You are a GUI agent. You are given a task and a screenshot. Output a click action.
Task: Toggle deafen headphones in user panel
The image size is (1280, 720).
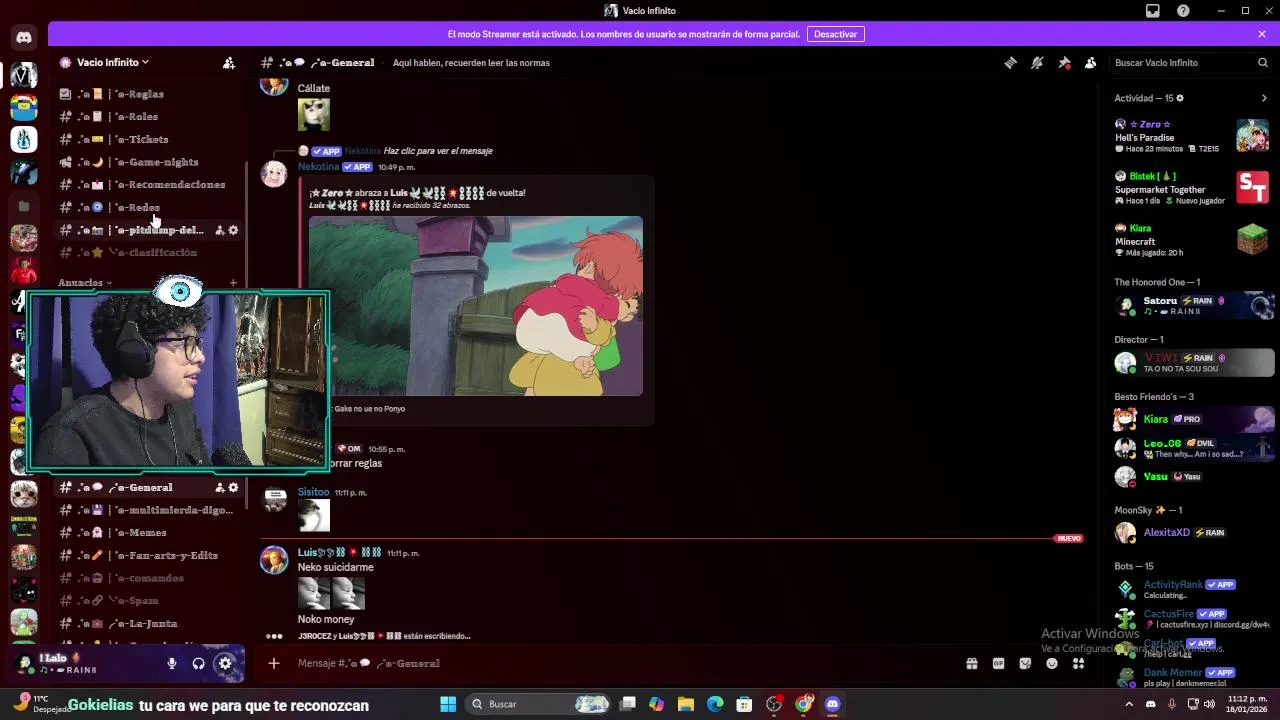click(198, 663)
